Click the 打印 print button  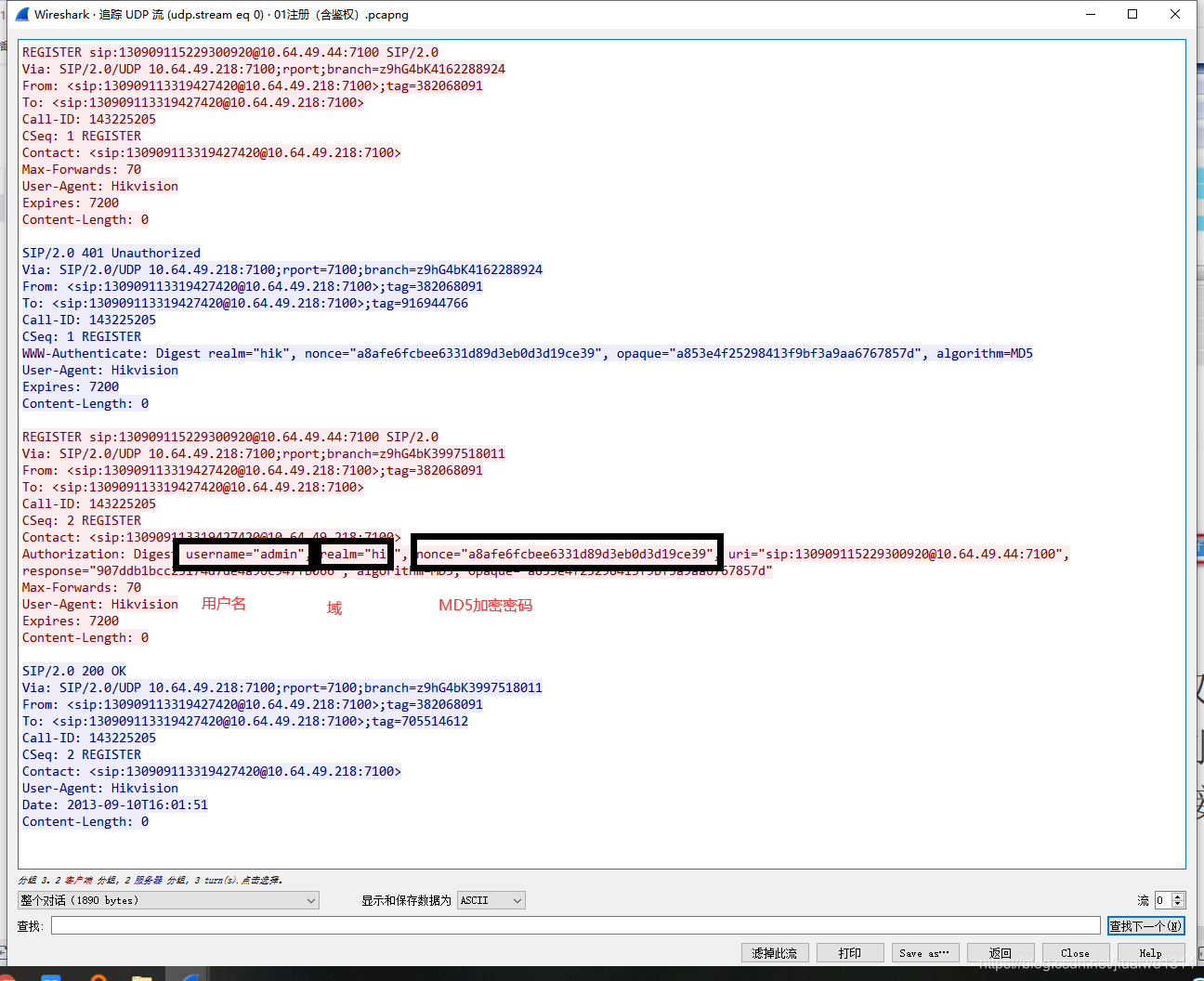tap(850, 953)
